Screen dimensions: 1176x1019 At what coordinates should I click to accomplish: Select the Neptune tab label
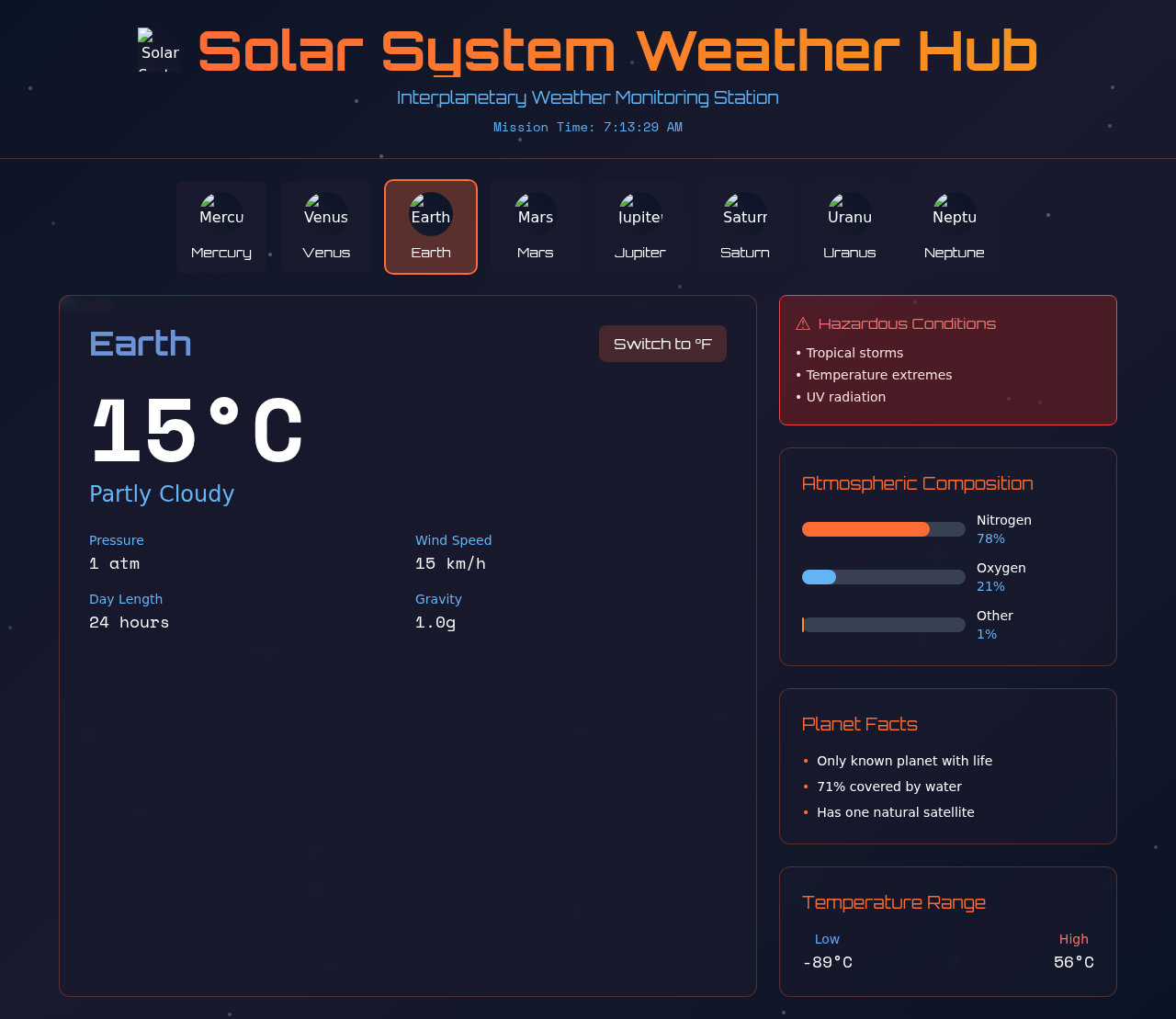coord(954,252)
